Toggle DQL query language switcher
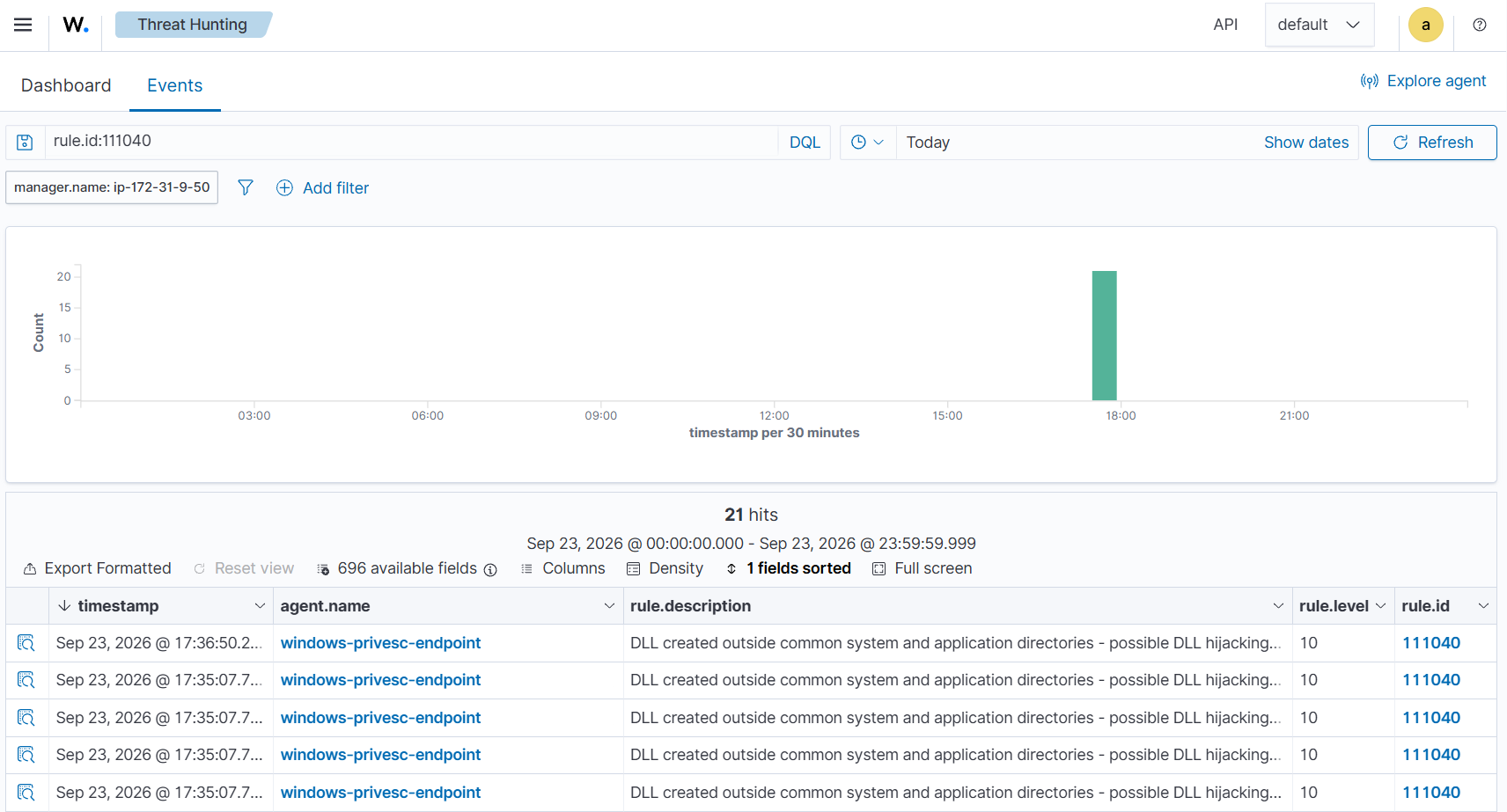Viewport: 1507px width, 812px height. 805,143
